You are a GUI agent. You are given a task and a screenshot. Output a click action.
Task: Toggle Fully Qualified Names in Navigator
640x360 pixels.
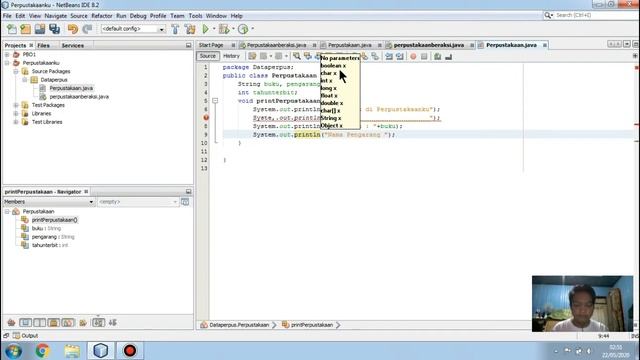click(83, 322)
